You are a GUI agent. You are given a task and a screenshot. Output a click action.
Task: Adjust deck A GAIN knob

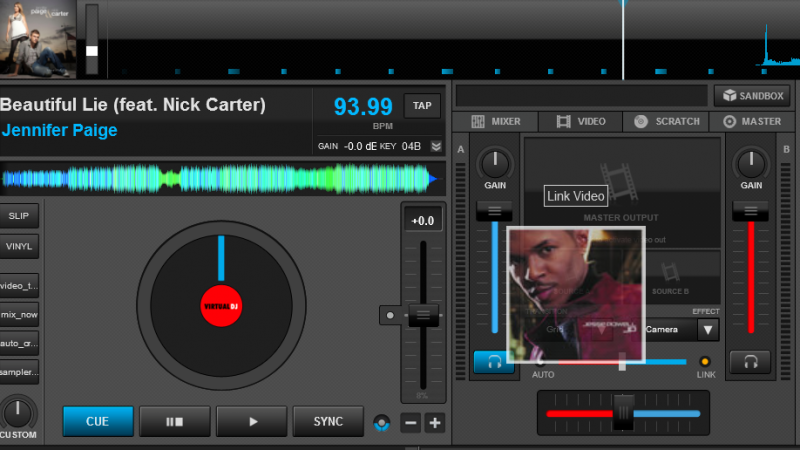pyautogui.click(x=495, y=163)
